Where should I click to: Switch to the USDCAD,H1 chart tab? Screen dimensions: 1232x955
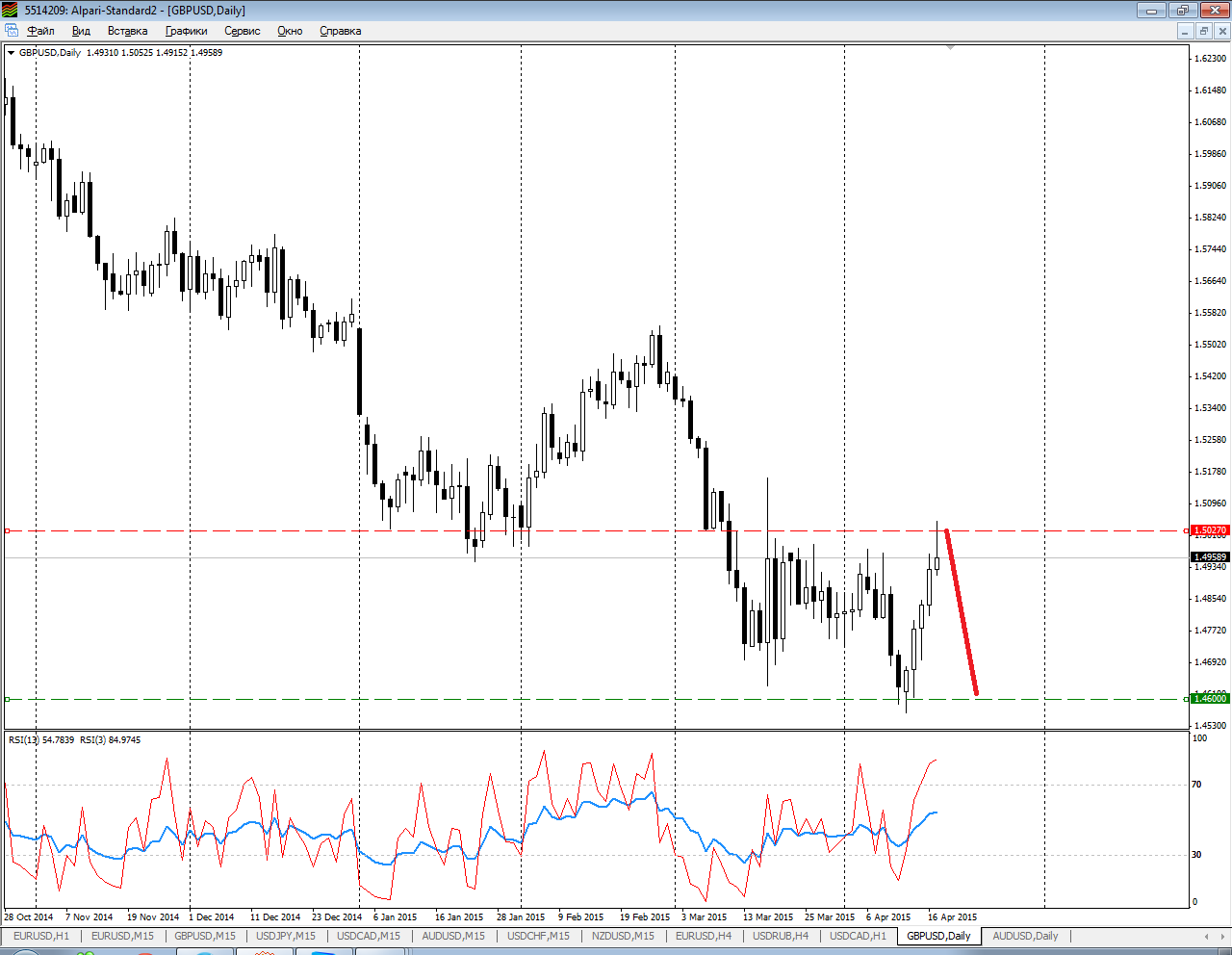(858, 936)
